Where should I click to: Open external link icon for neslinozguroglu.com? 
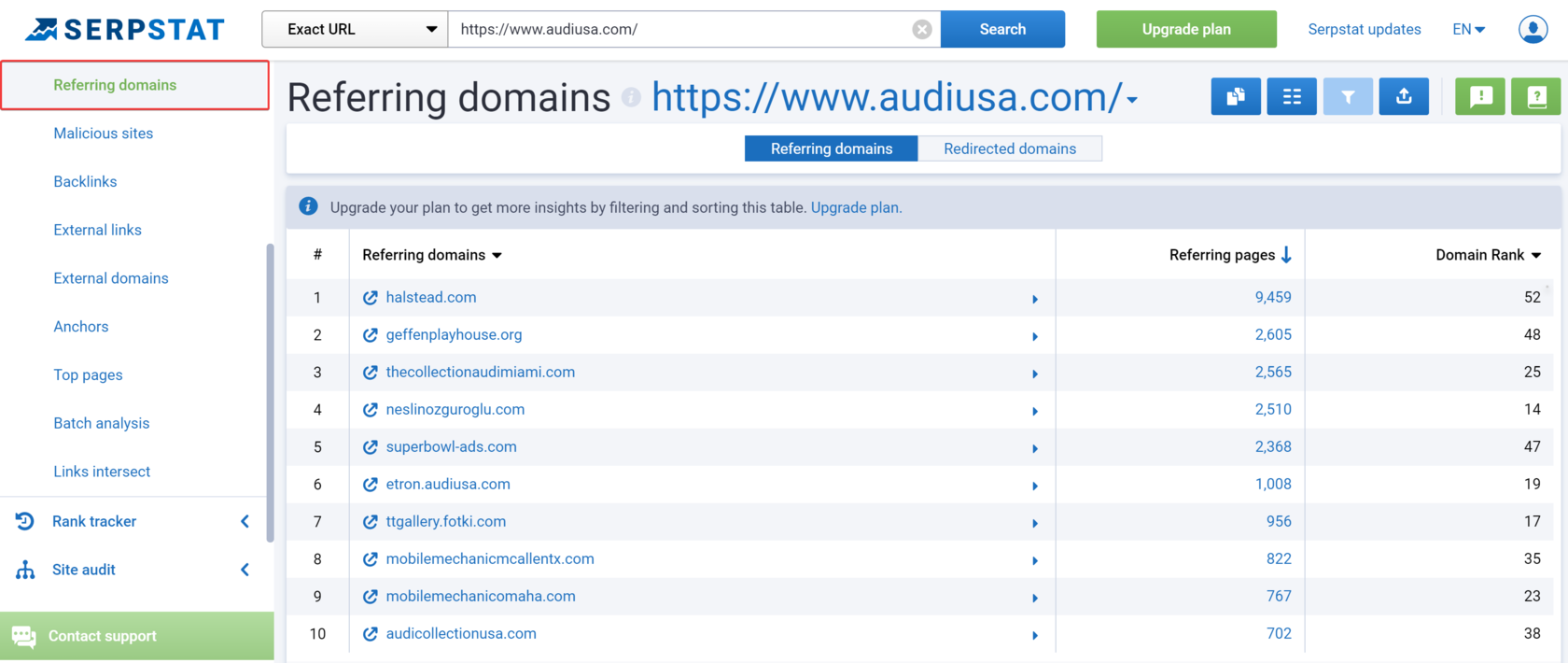pyautogui.click(x=371, y=410)
